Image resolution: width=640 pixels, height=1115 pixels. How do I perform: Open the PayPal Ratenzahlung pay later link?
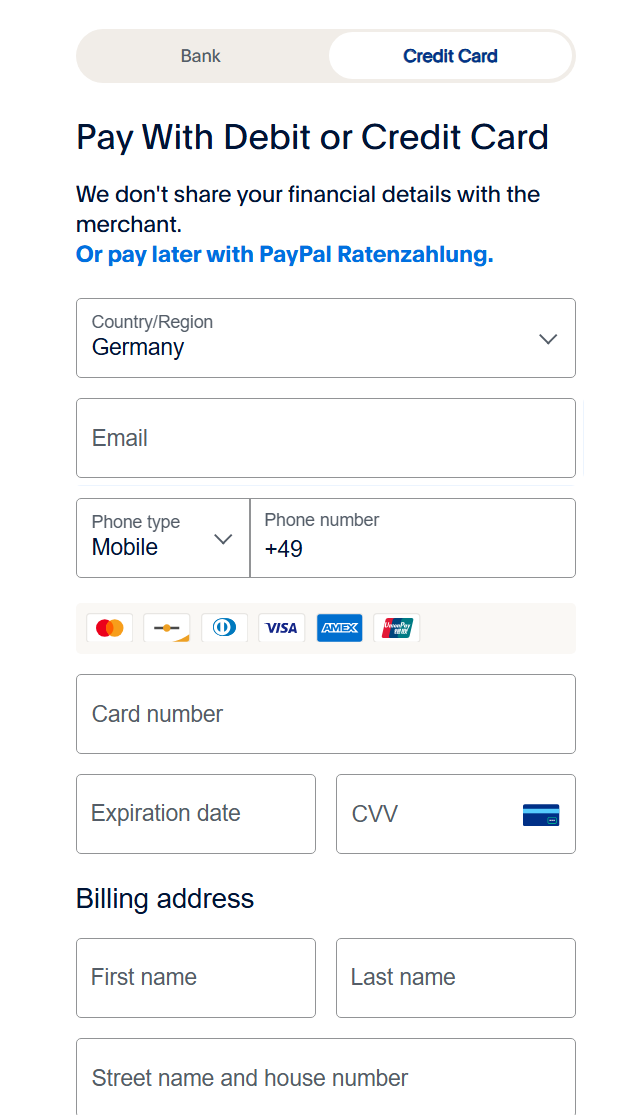pos(285,254)
